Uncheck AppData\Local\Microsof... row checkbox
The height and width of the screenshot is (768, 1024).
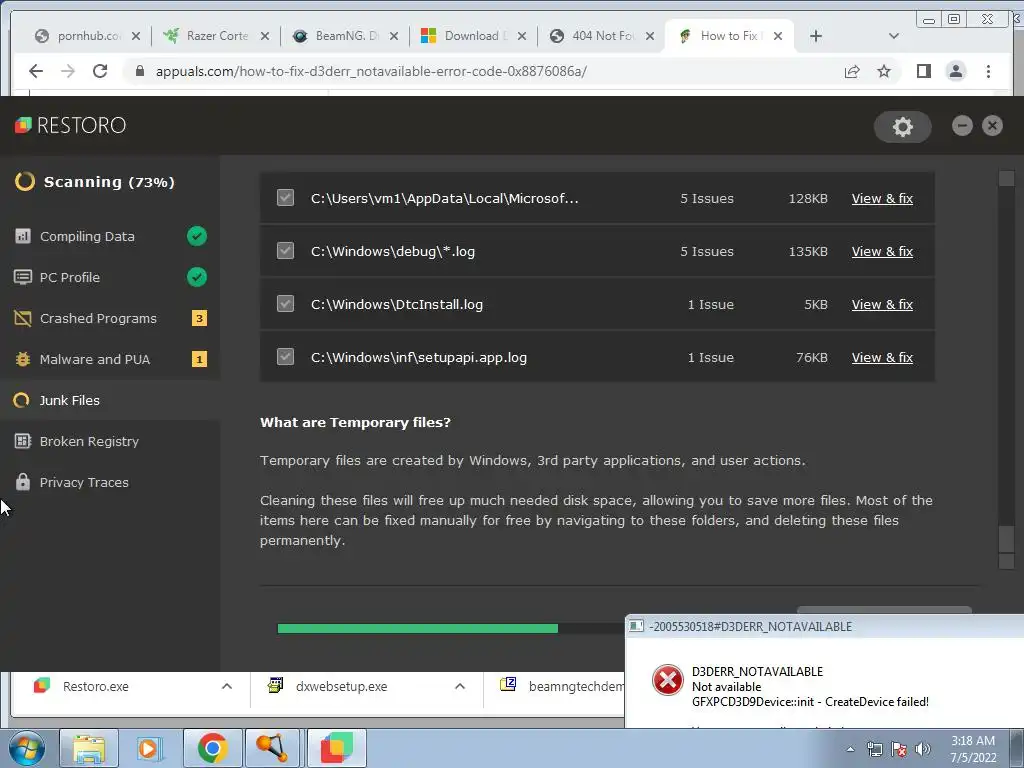tap(285, 198)
